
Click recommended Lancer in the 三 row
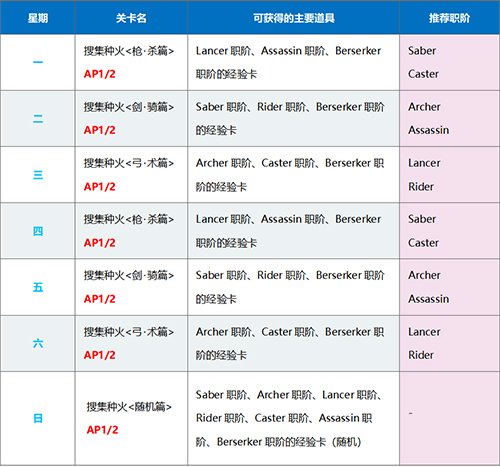coord(424,163)
